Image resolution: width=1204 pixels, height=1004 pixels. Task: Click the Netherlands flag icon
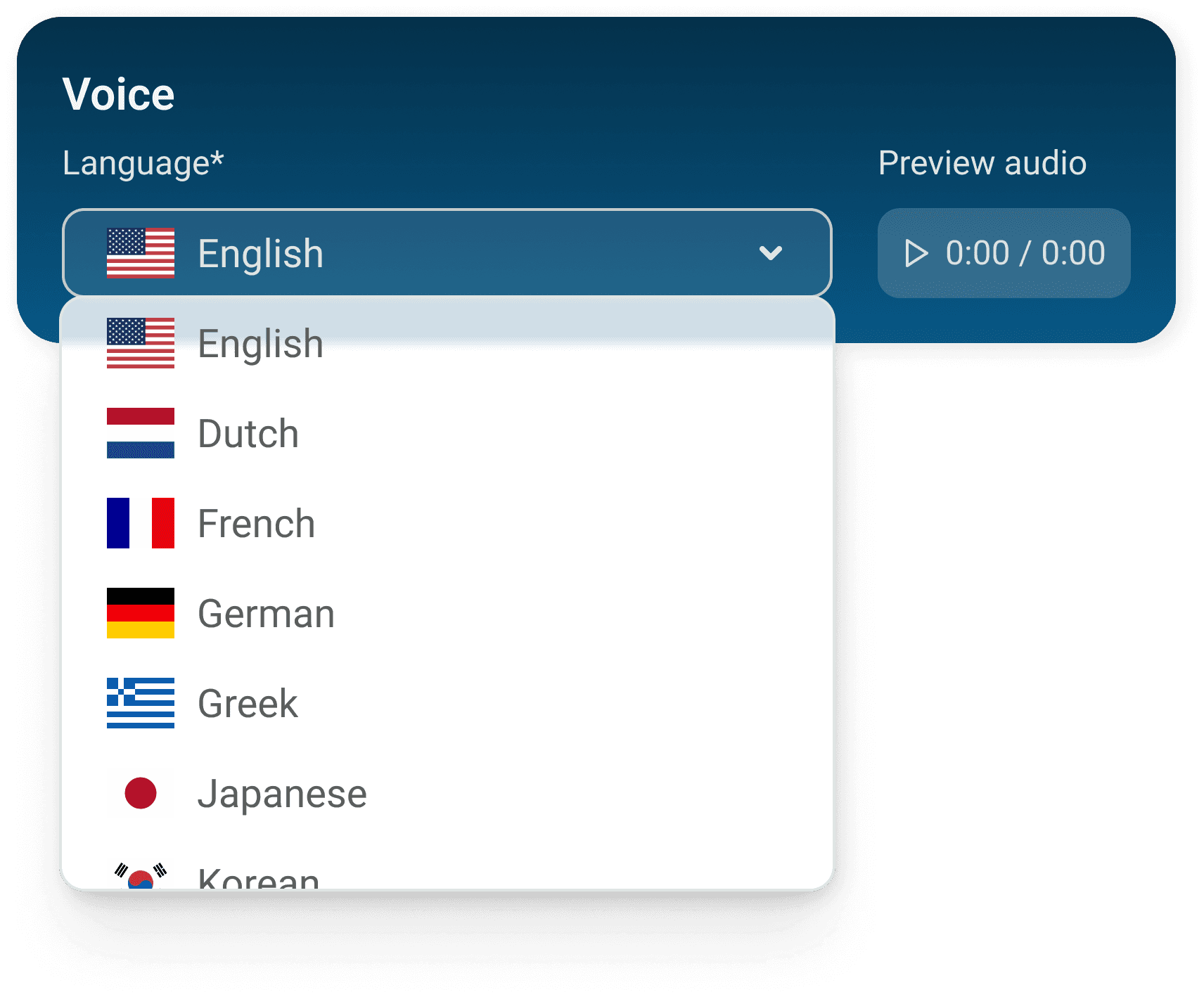(x=141, y=433)
